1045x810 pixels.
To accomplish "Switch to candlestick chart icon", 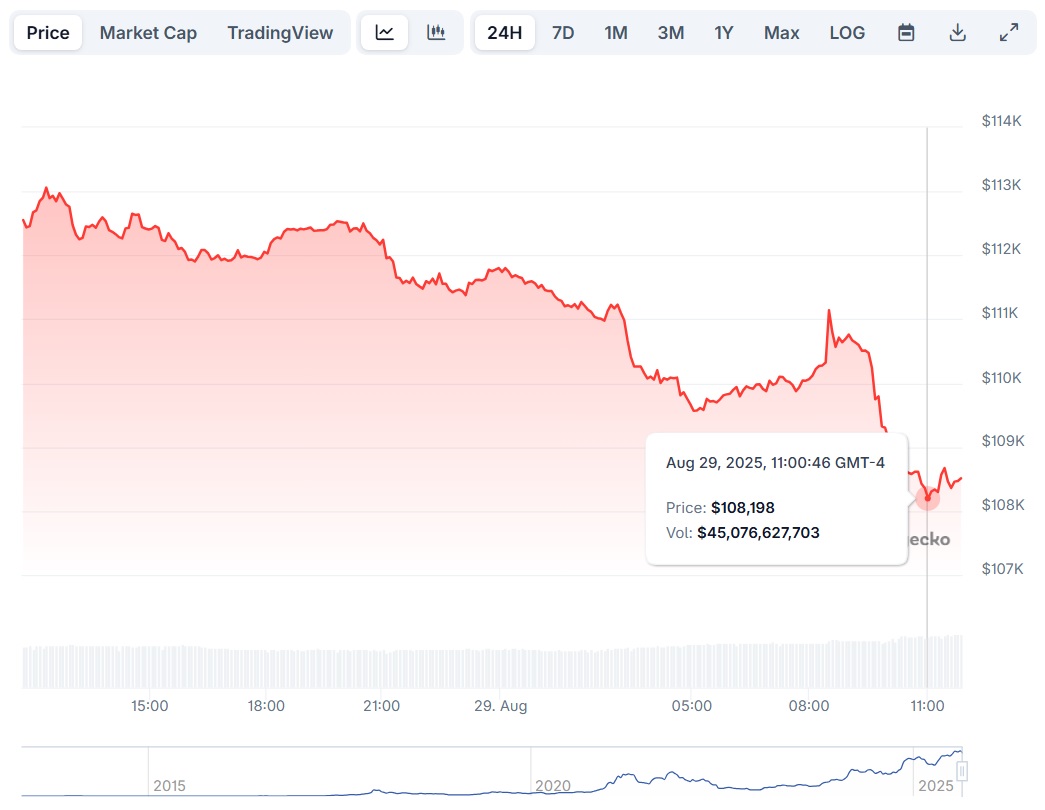I will [436, 33].
